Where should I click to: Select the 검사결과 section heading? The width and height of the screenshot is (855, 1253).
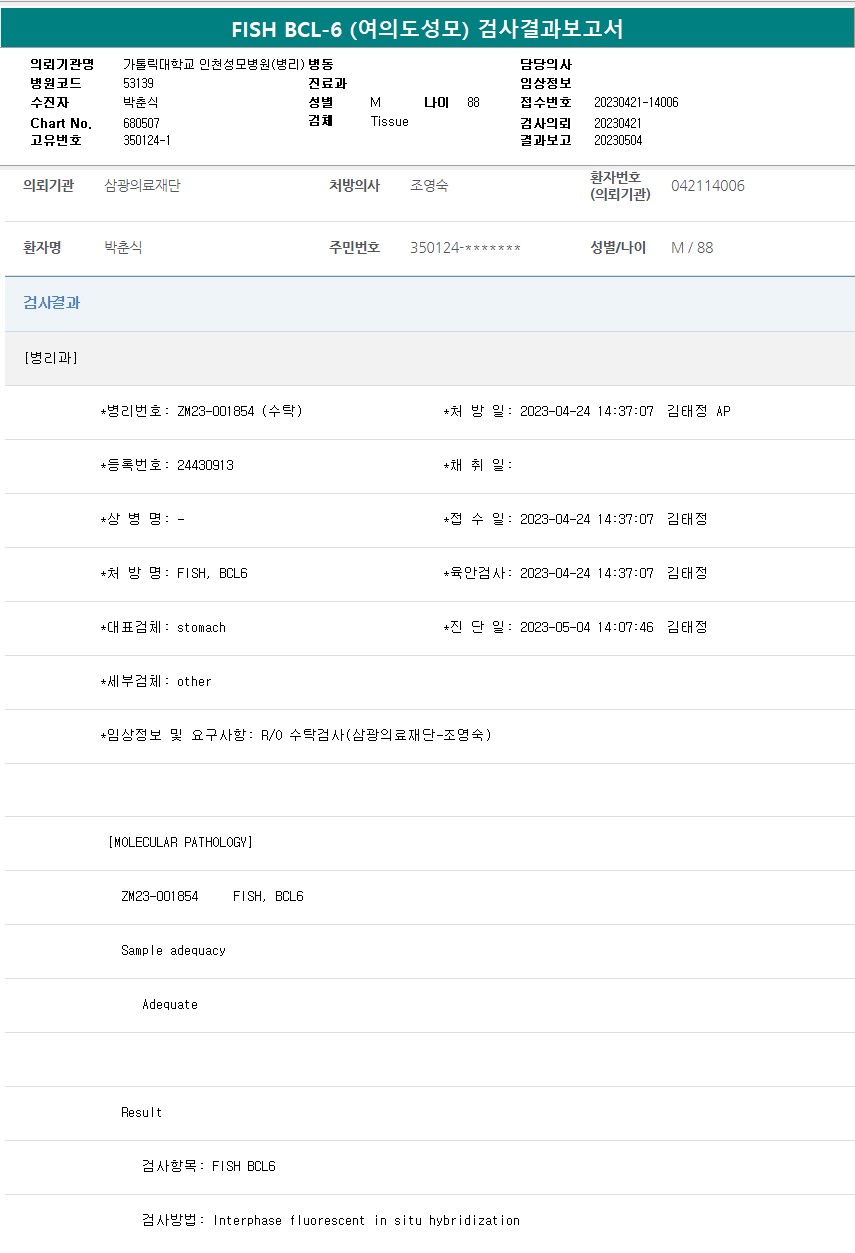pos(51,303)
